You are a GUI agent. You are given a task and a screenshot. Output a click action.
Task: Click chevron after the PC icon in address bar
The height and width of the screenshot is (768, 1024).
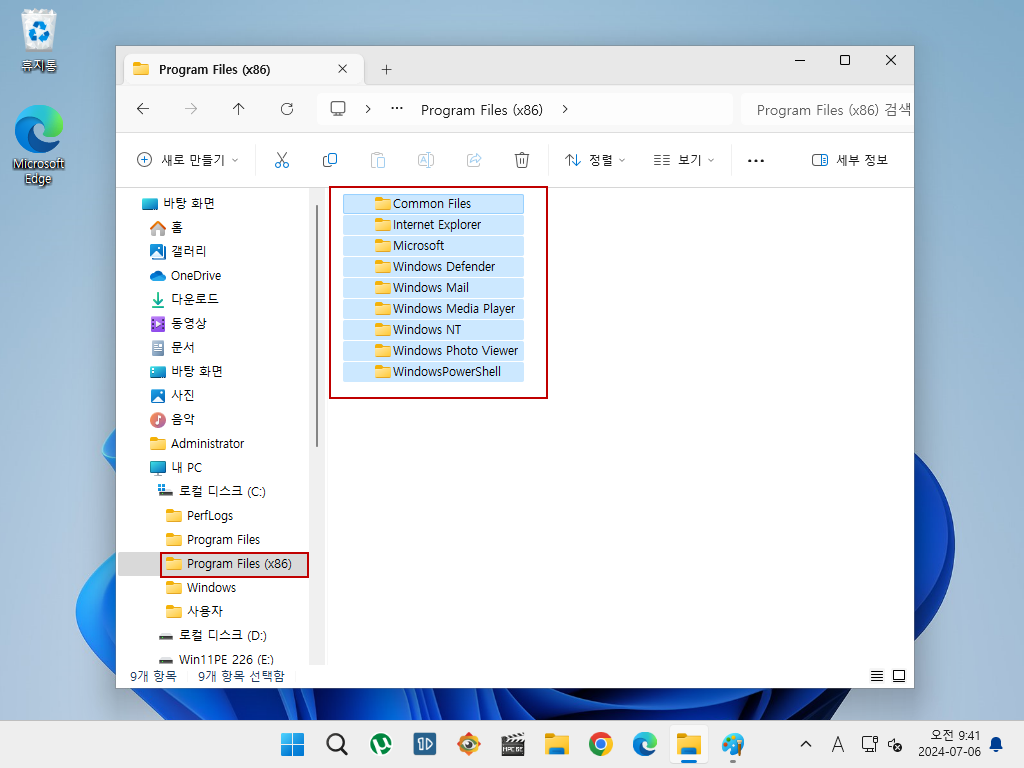(368, 109)
